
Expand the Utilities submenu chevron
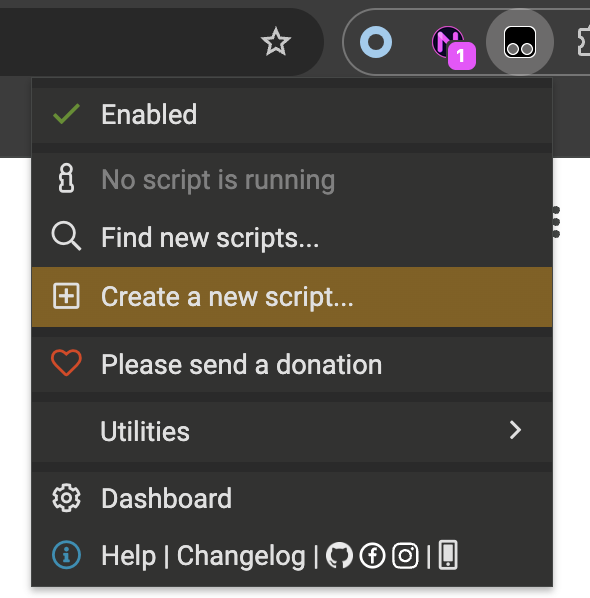515,430
